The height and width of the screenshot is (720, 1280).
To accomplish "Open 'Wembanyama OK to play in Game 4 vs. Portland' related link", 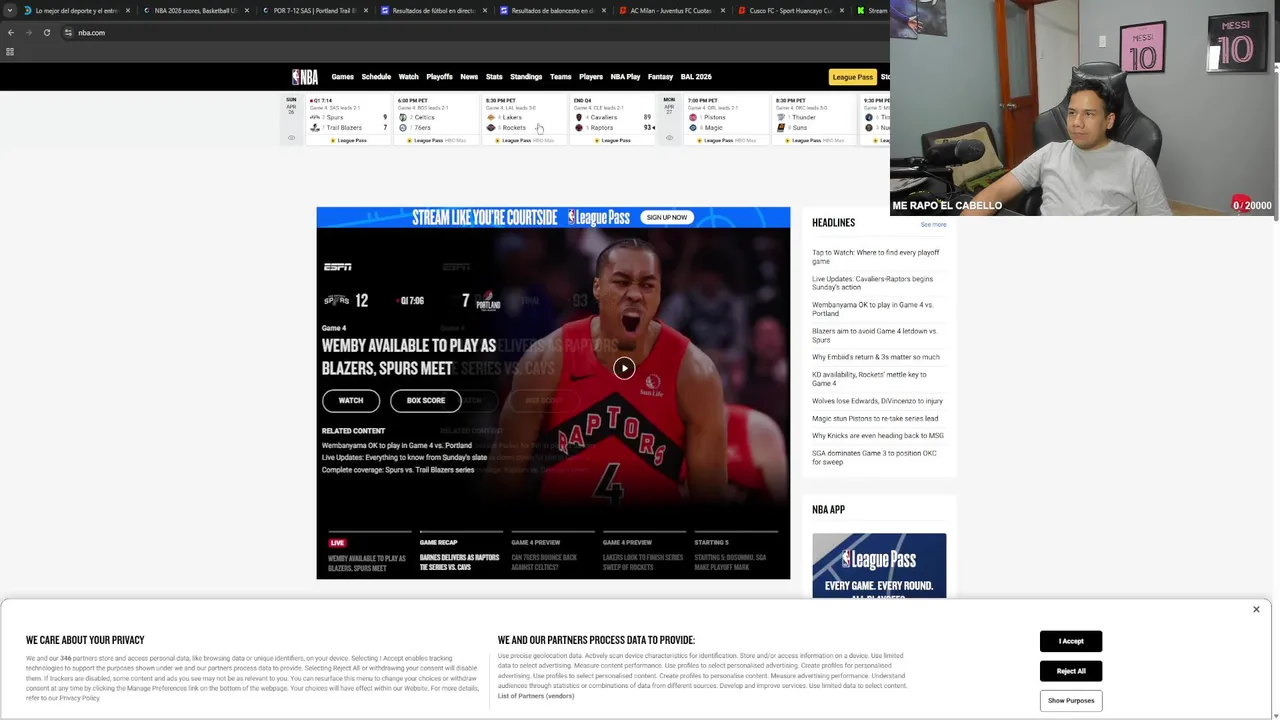I will (397, 445).
